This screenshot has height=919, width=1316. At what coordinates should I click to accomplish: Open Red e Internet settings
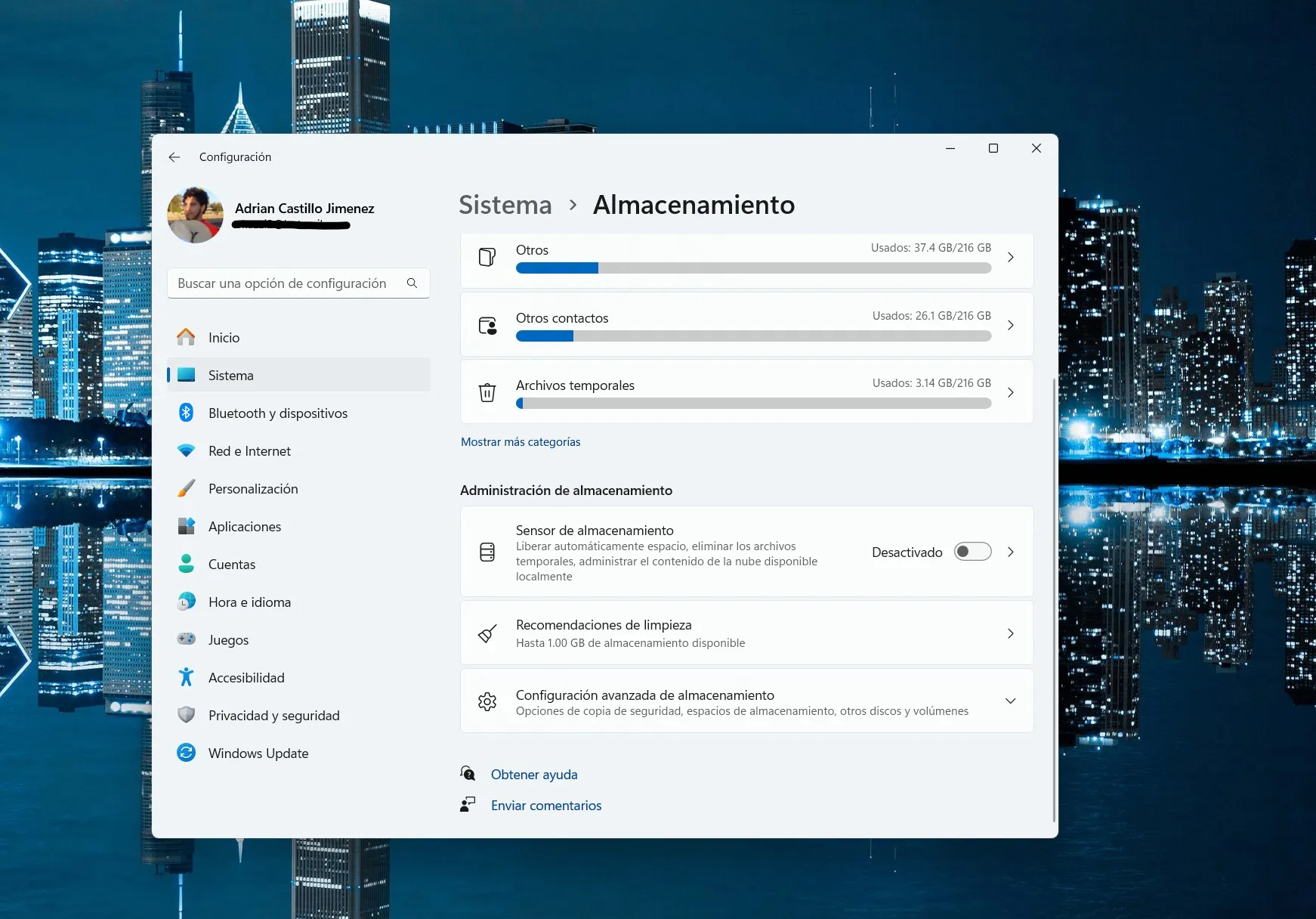tap(298, 450)
